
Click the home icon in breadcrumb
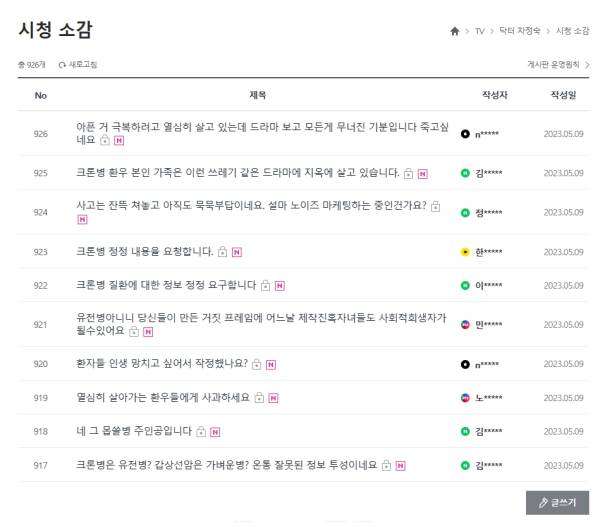[454, 31]
